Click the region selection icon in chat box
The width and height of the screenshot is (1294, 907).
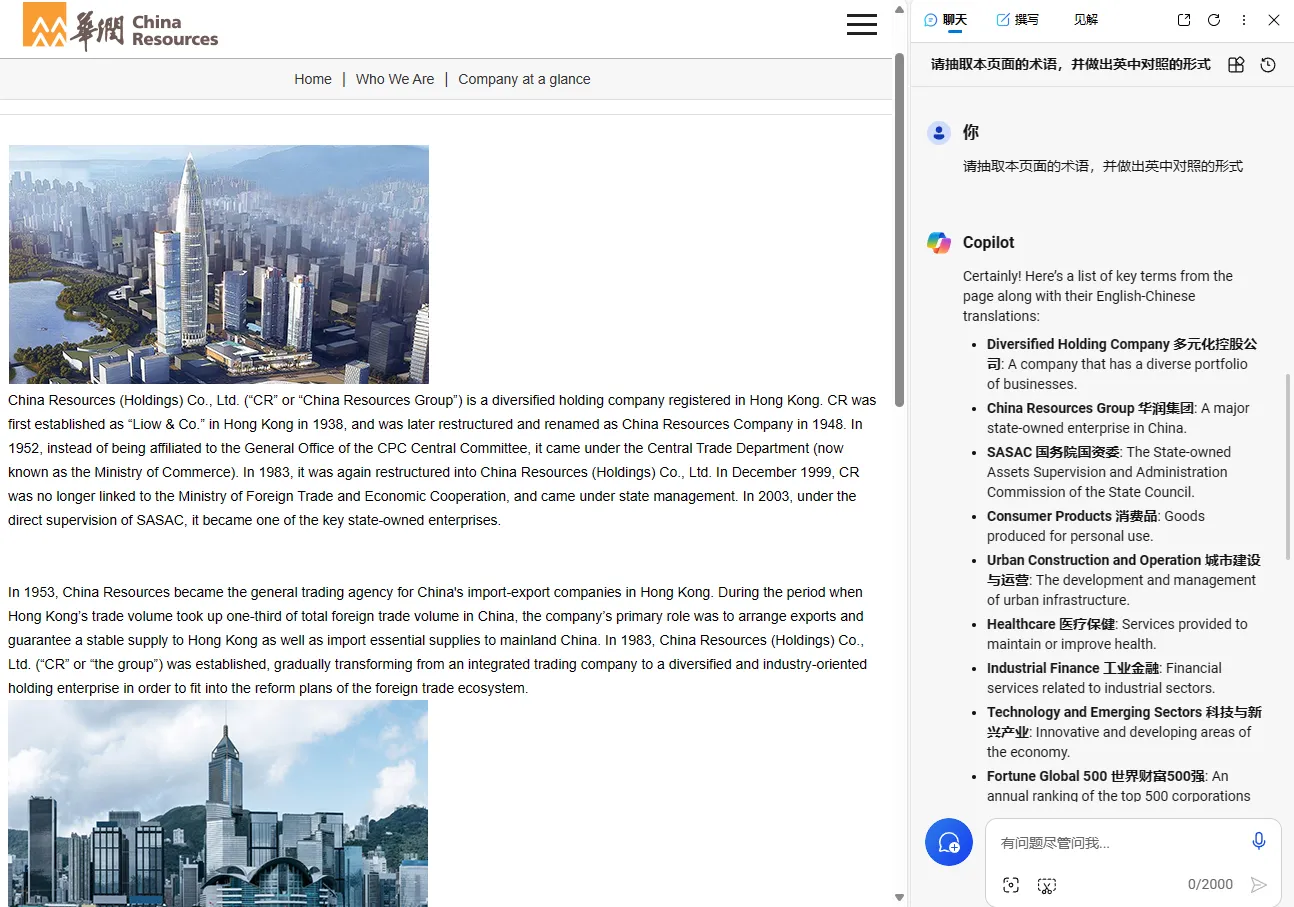click(1047, 885)
